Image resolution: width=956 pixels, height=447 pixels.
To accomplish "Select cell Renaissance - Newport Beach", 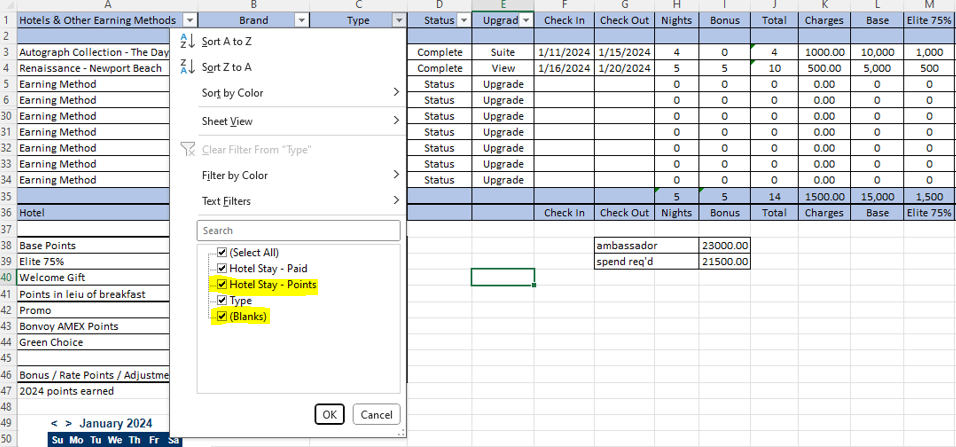I will pyautogui.click(x=94, y=68).
